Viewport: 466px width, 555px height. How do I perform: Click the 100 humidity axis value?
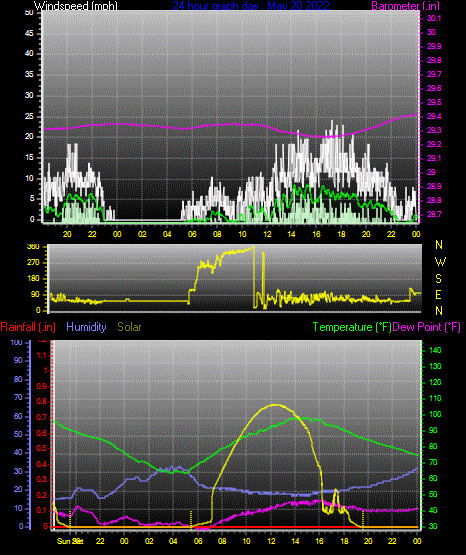click(17, 342)
